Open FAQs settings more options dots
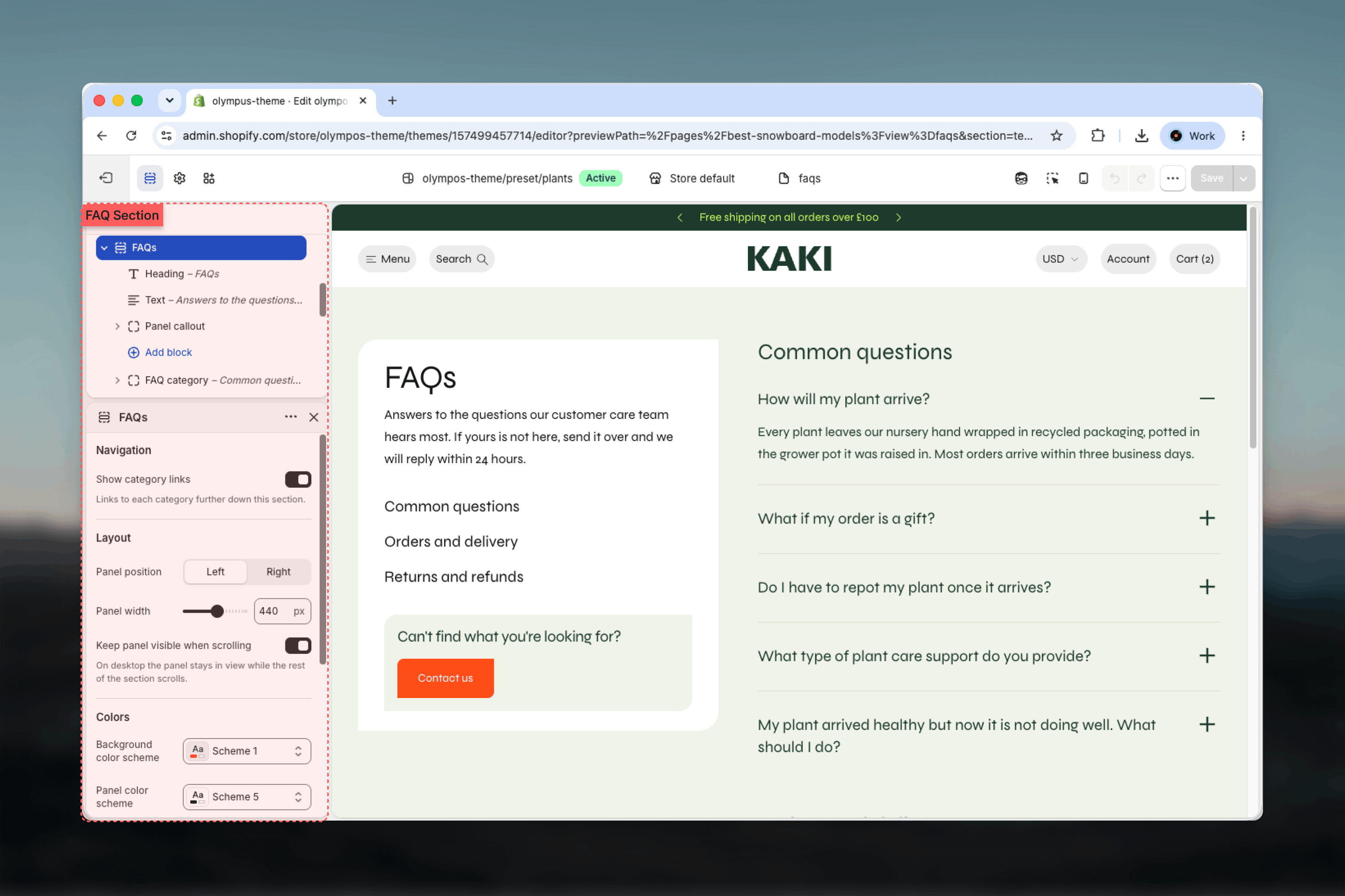Viewport: 1345px width, 896px height. click(x=290, y=417)
